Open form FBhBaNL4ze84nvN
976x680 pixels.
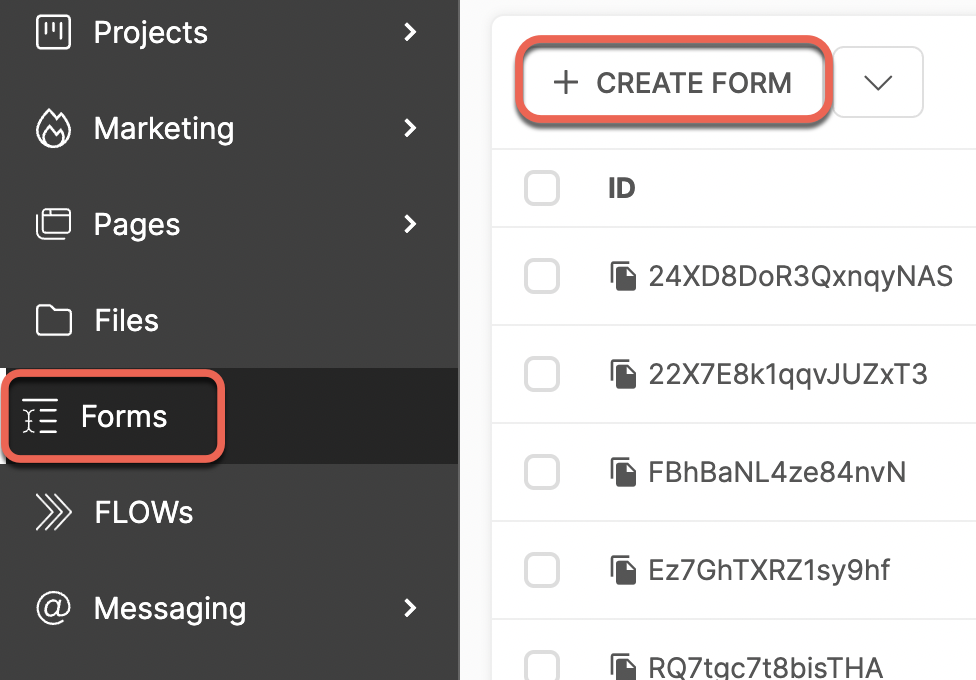(x=777, y=472)
